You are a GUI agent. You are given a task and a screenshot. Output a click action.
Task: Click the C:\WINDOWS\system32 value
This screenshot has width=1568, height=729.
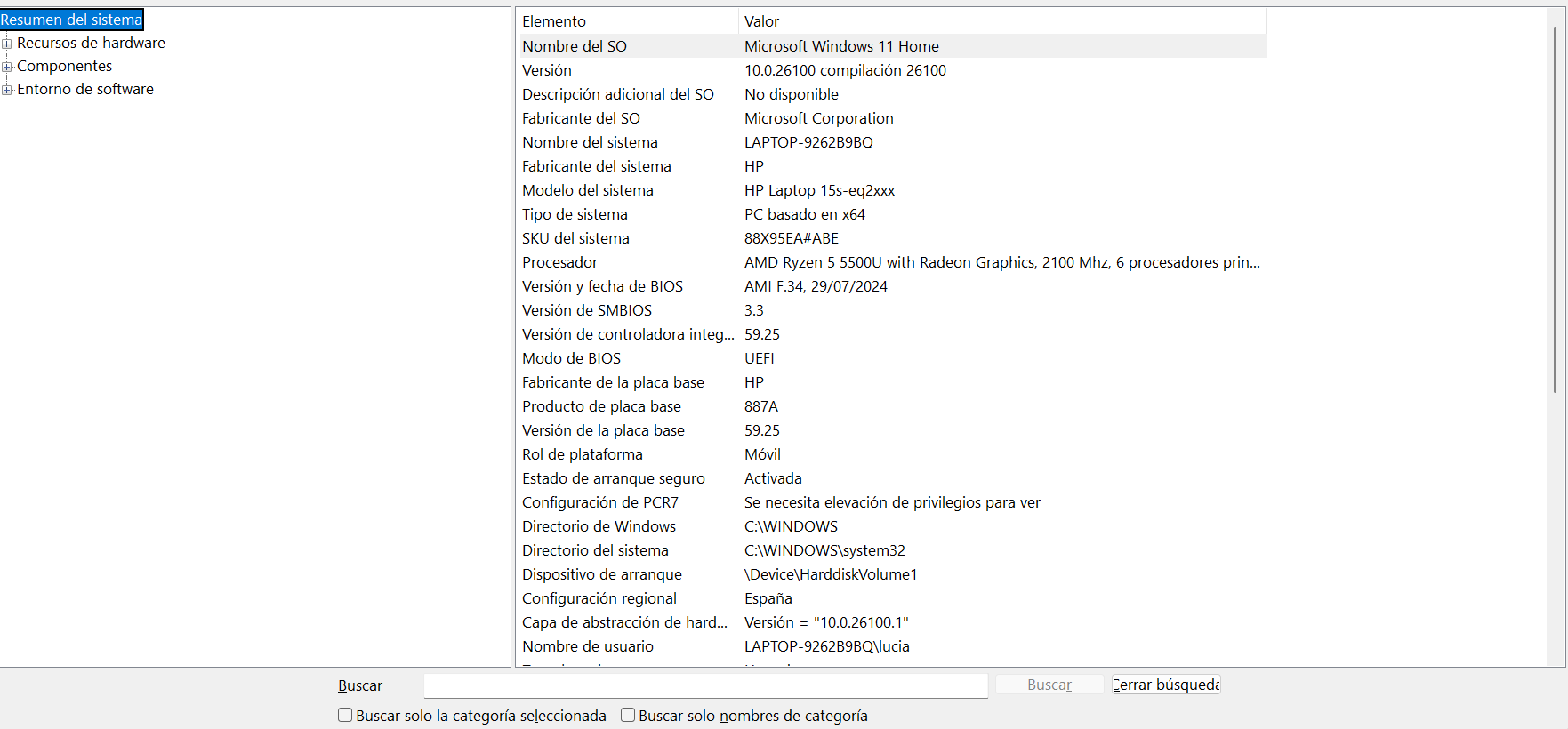click(x=824, y=550)
